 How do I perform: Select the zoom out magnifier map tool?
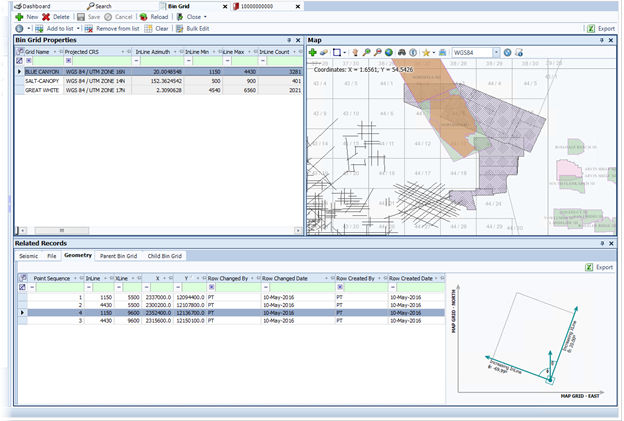377,53
